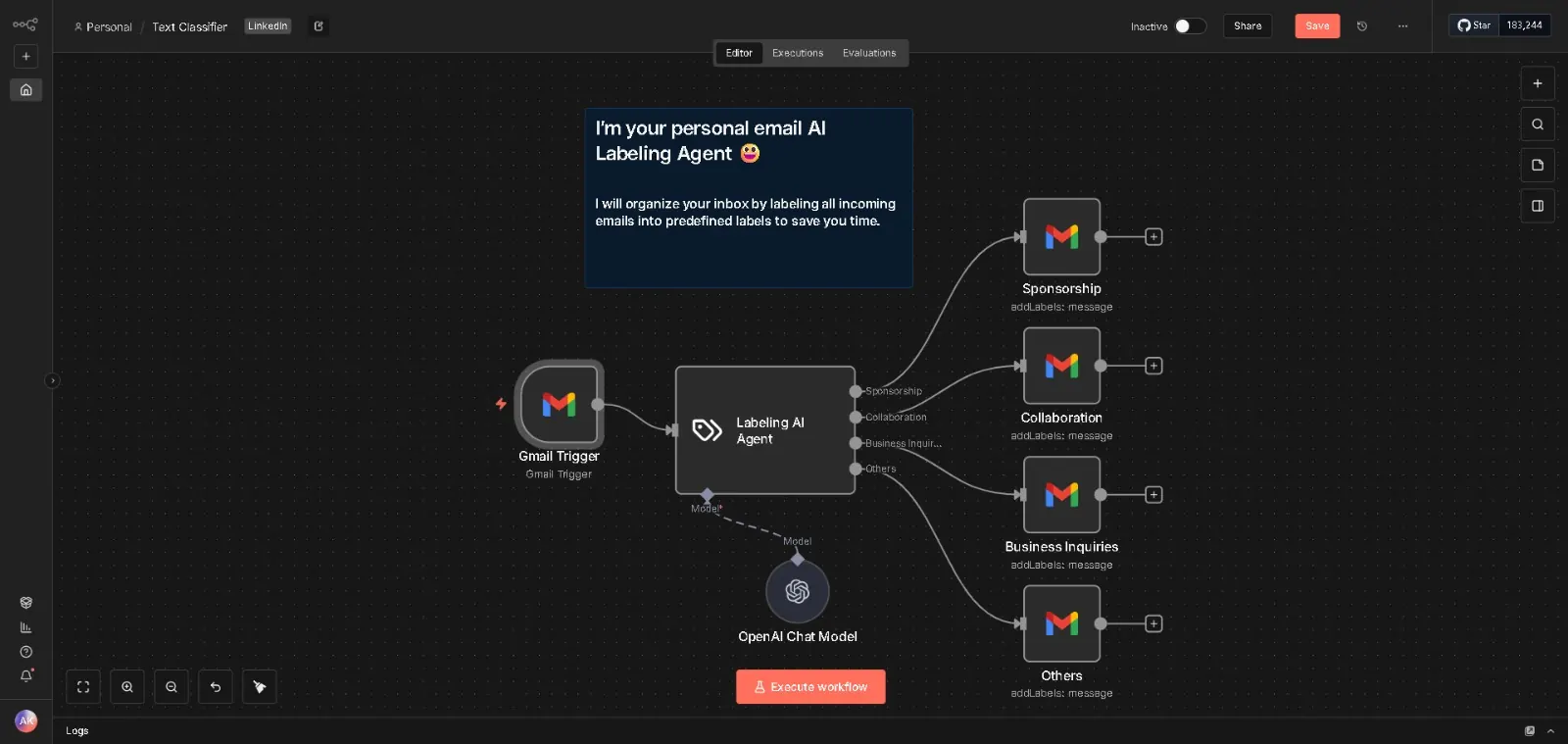Click the GitHub Star button
This screenshot has height=744, width=1568.
(x=1474, y=25)
